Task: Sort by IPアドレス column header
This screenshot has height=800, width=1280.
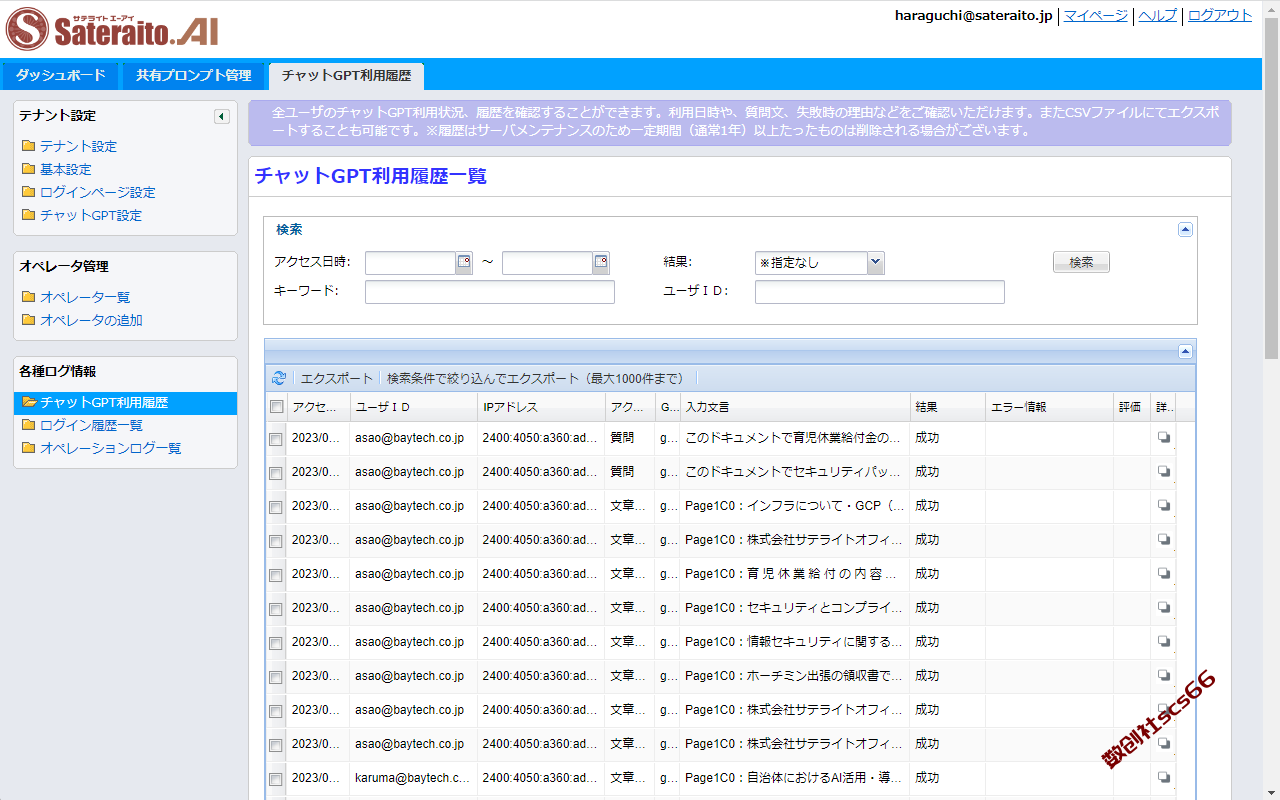Action: click(x=541, y=407)
